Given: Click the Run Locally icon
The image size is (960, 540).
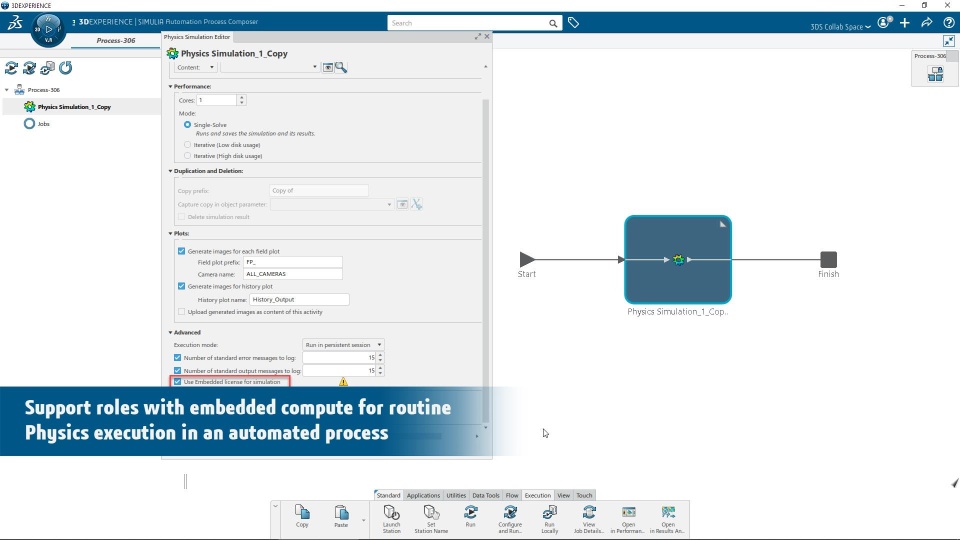Looking at the screenshot, I should (x=550, y=512).
